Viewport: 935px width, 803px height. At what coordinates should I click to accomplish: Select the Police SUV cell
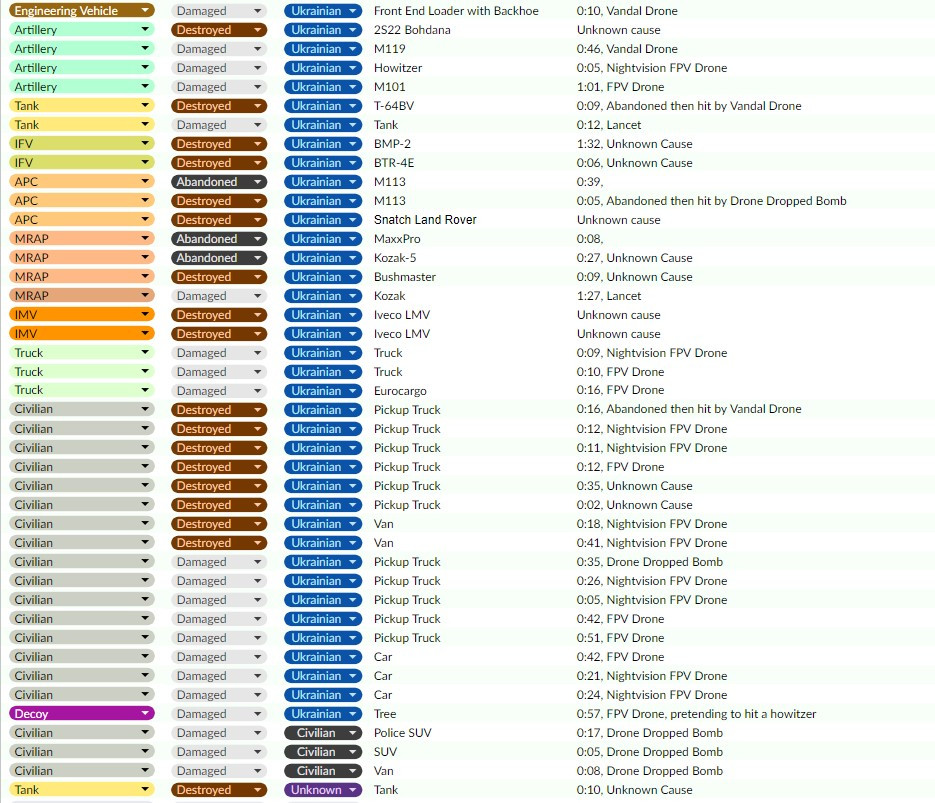point(403,733)
